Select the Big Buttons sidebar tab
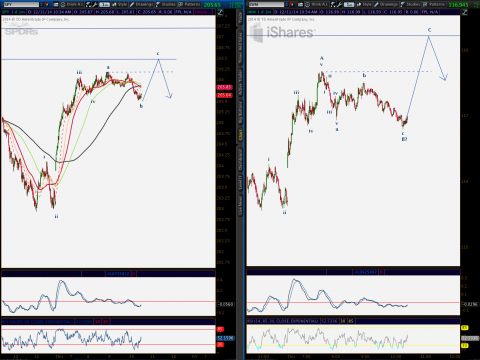 [x=240, y=113]
